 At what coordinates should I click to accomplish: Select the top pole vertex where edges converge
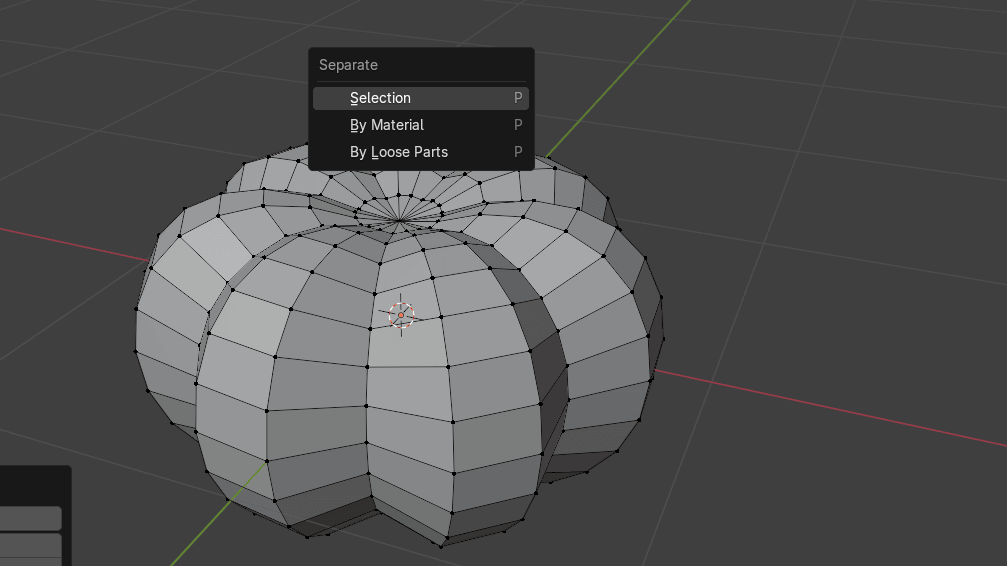tap(400, 221)
